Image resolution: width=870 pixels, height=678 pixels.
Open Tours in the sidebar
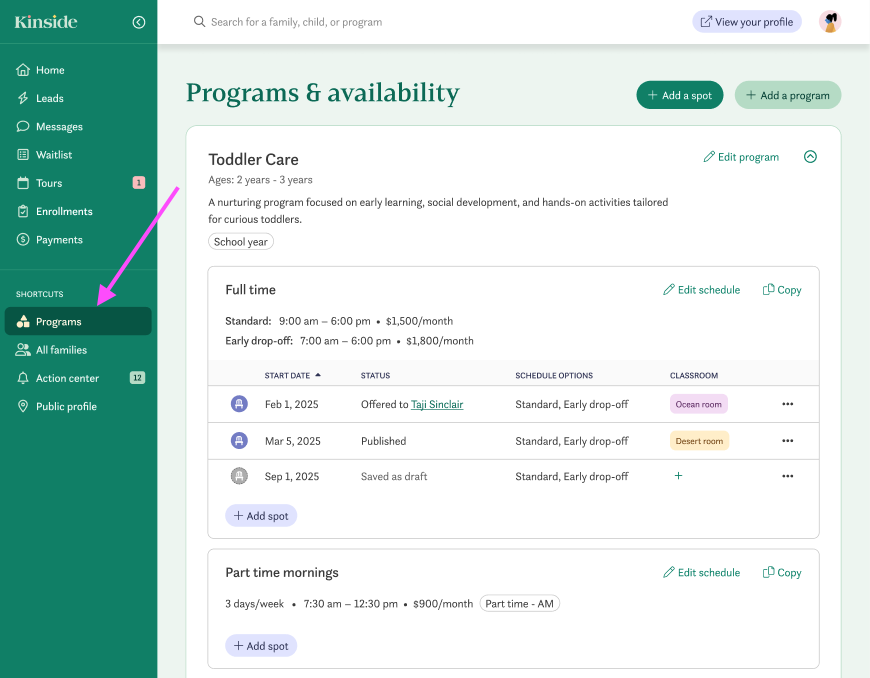click(x=49, y=183)
